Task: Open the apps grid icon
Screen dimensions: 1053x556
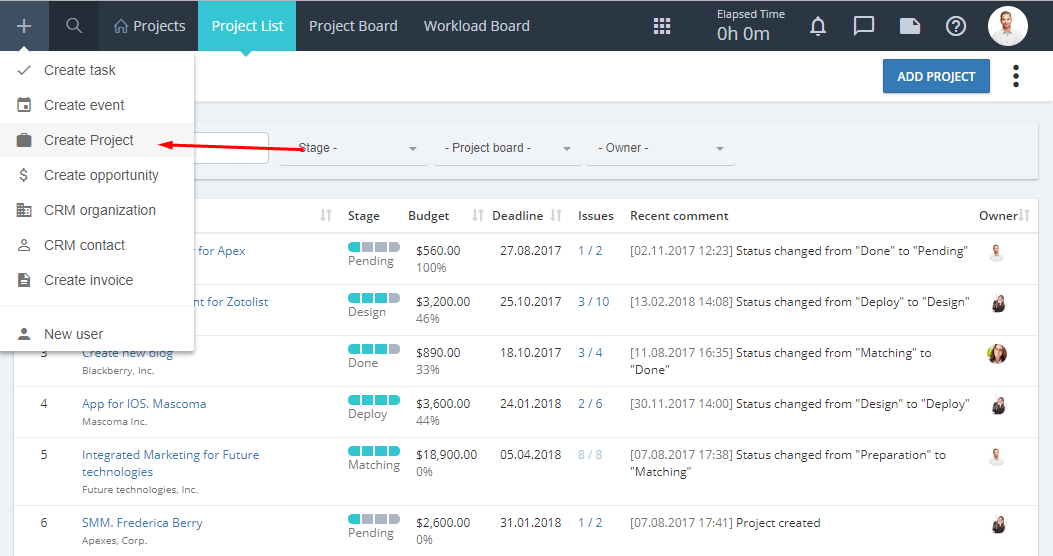Action: 662,26
